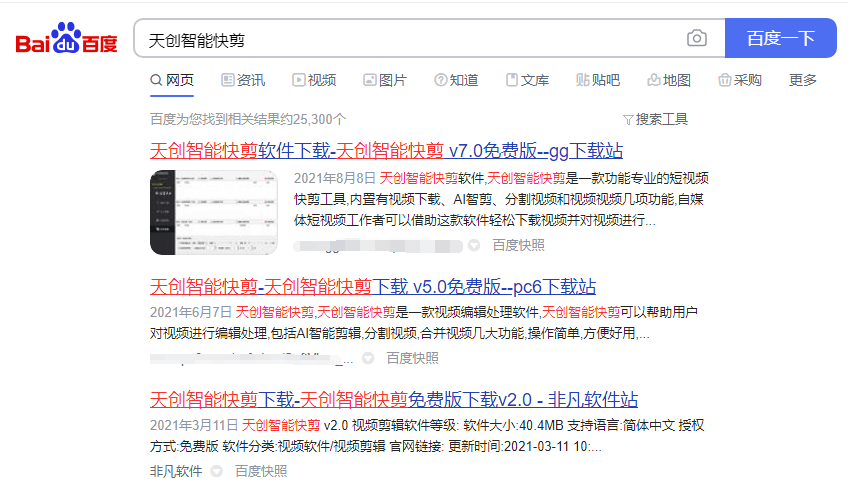Open the 贴吧 tab
Viewport: 848px width, 491px height.
598,81
